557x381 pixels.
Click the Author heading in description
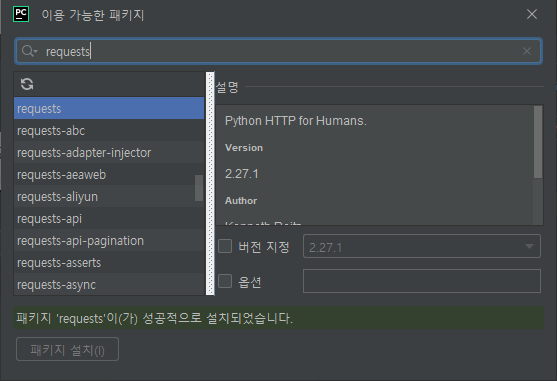click(241, 201)
